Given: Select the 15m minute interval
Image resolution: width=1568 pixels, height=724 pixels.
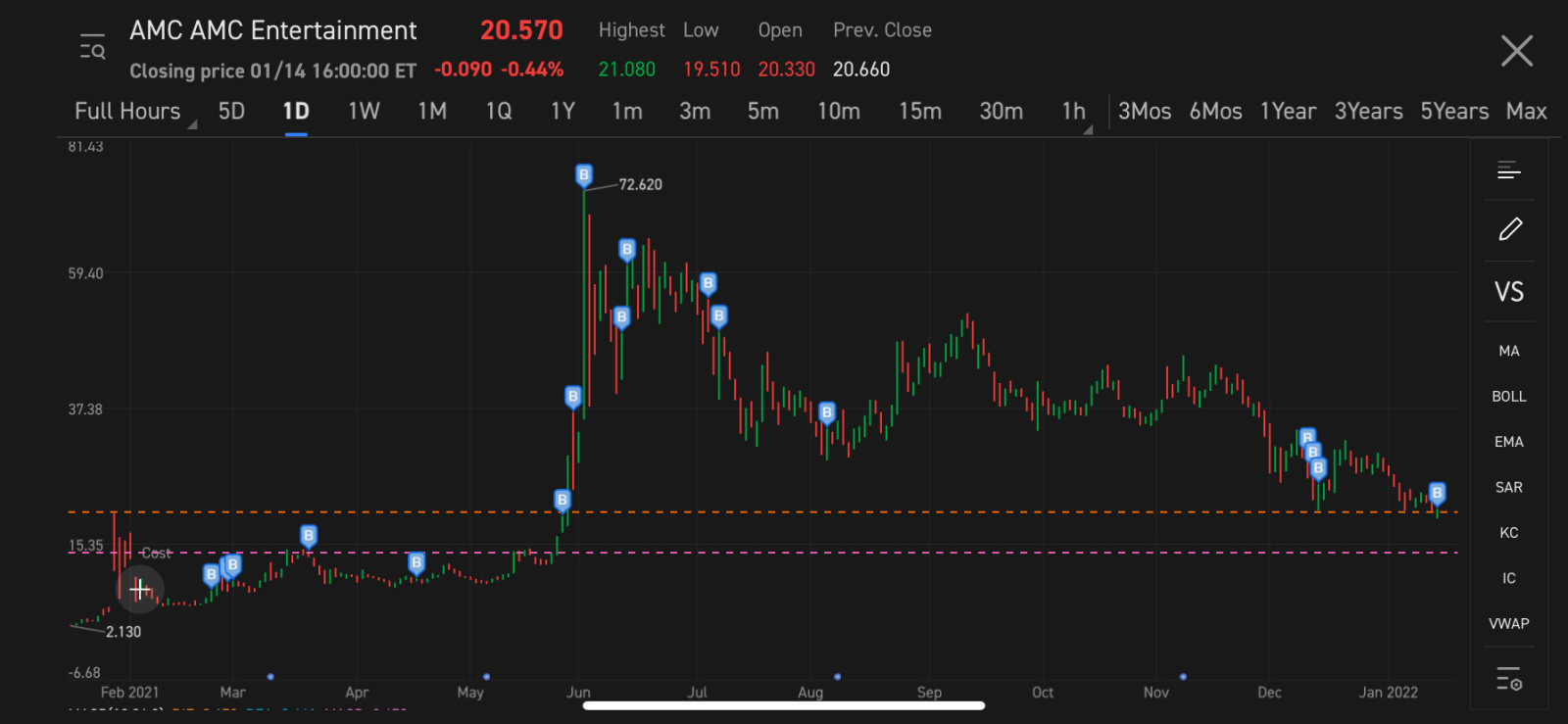Looking at the screenshot, I should click(920, 111).
